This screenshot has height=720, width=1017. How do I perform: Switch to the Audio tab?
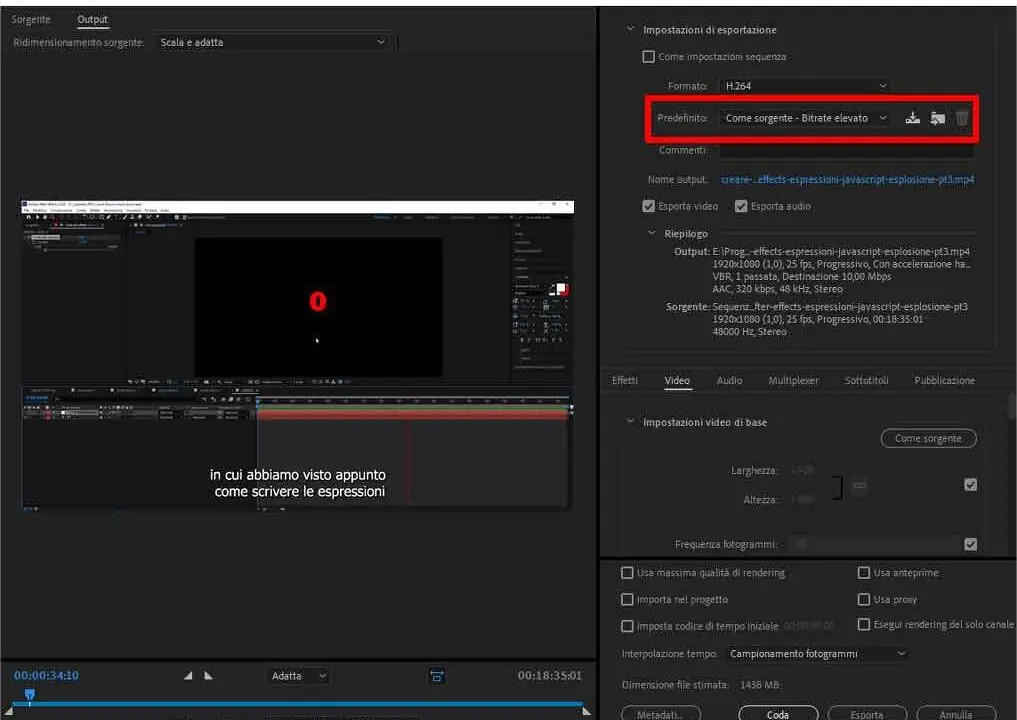[x=729, y=381]
